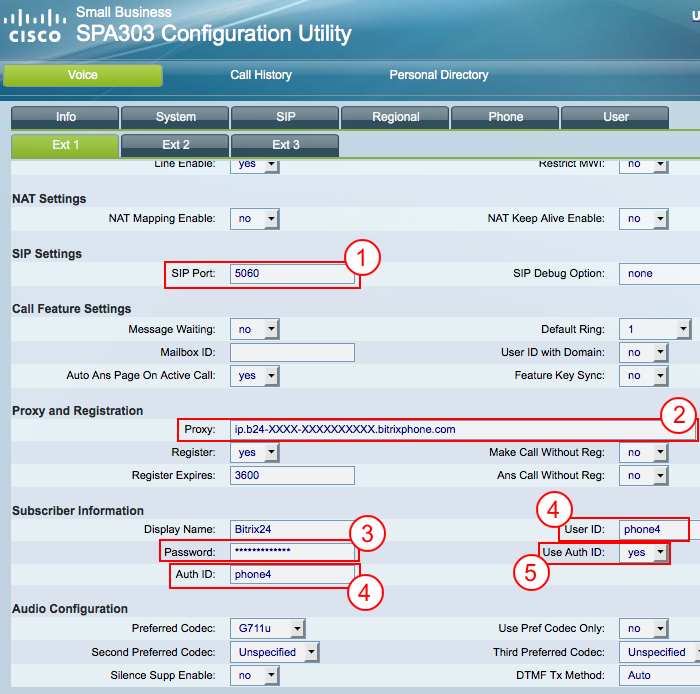The height and width of the screenshot is (694, 700).
Task: Open the SIP Debug Option dropdown
Action: coord(659,274)
